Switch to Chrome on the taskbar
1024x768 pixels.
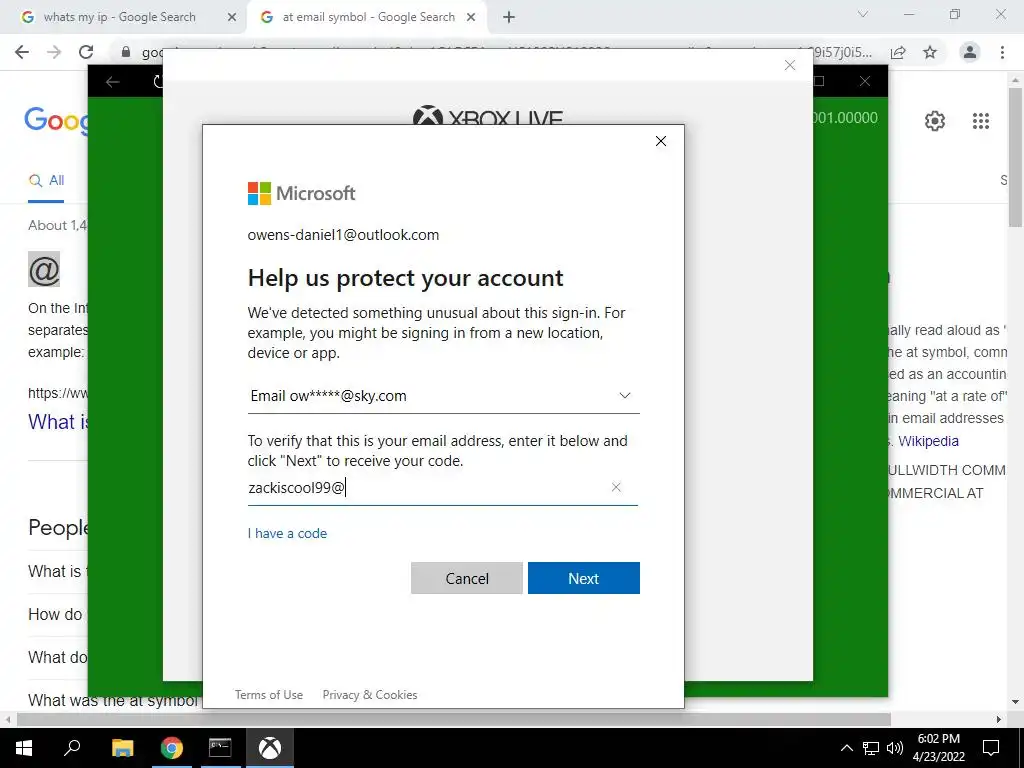[x=172, y=748]
